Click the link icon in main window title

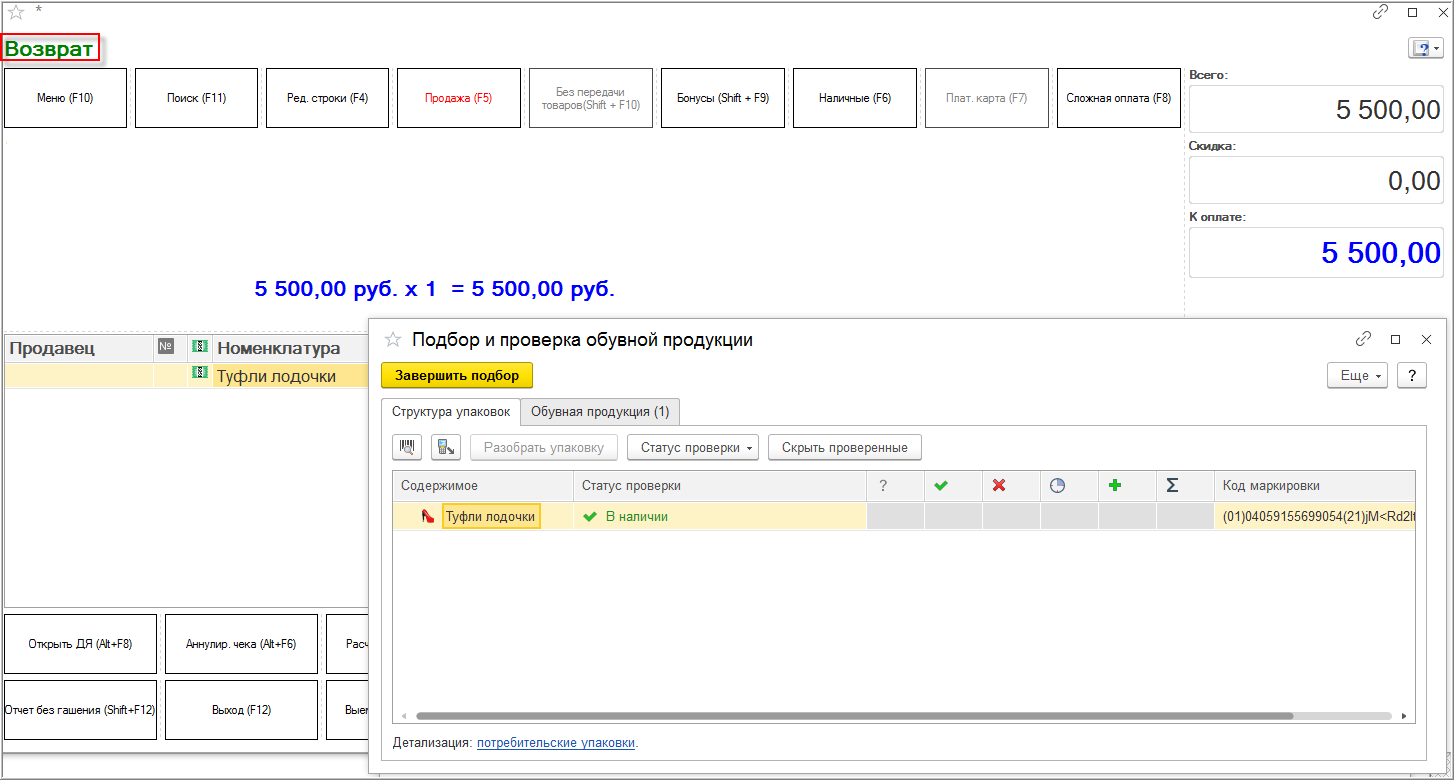point(1381,12)
